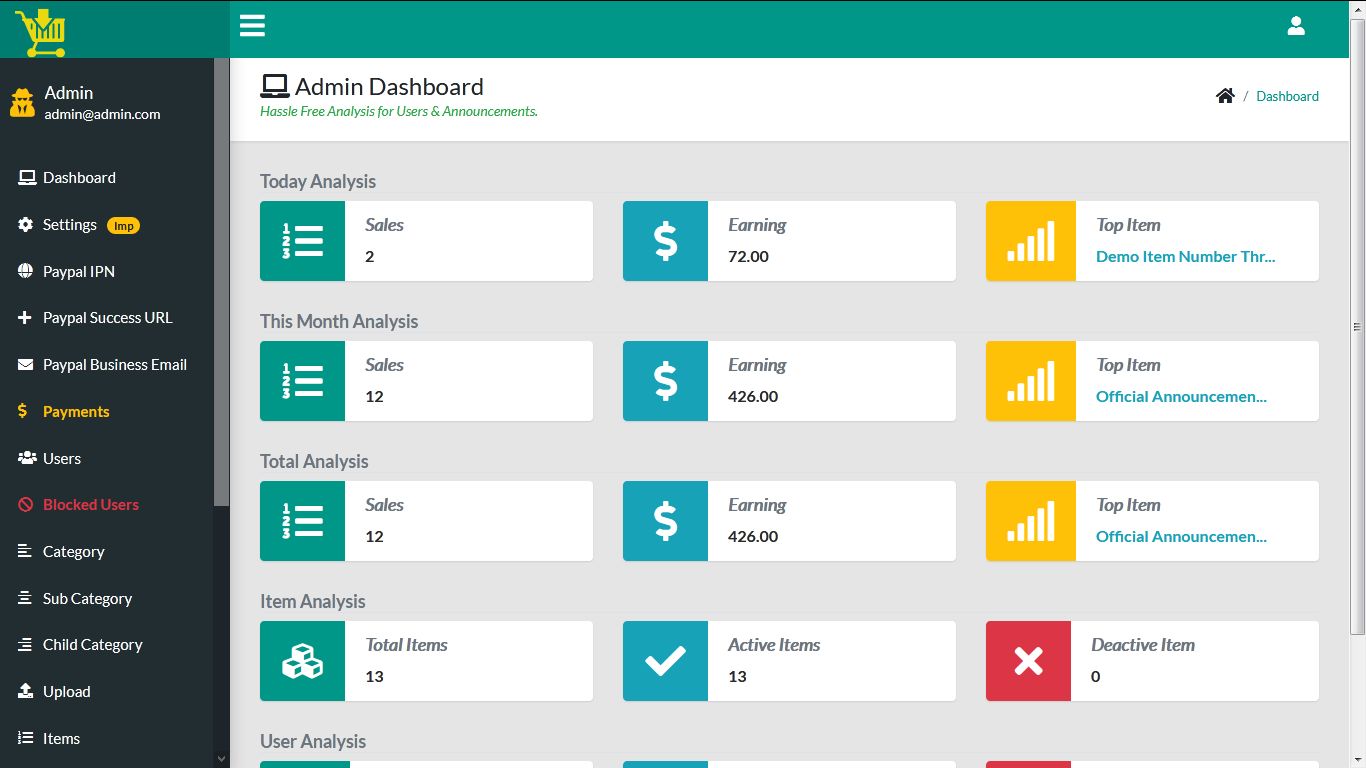Click the Paypal IPN globe icon
Image resolution: width=1366 pixels, height=768 pixels.
(x=24, y=271)
